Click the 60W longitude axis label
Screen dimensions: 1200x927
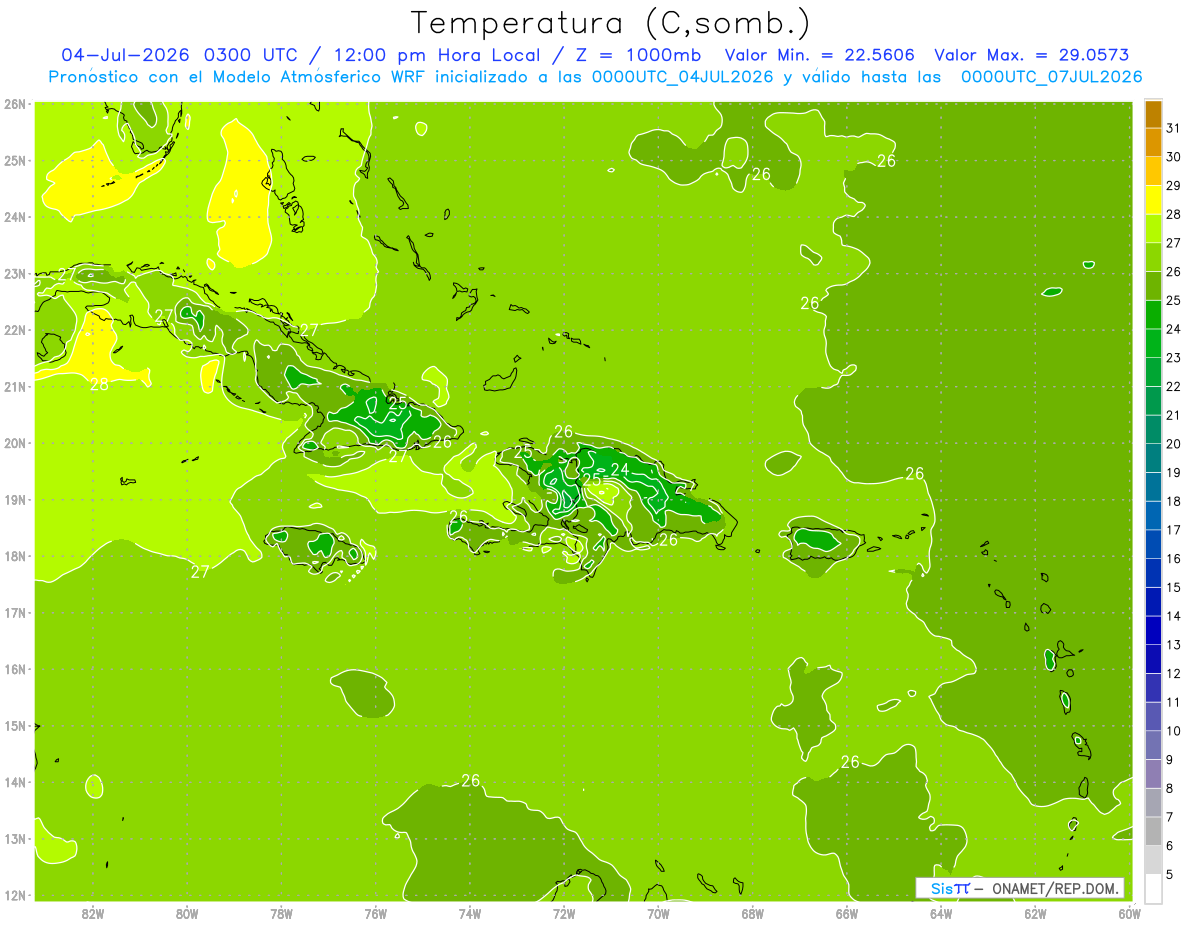point(1129,912)
